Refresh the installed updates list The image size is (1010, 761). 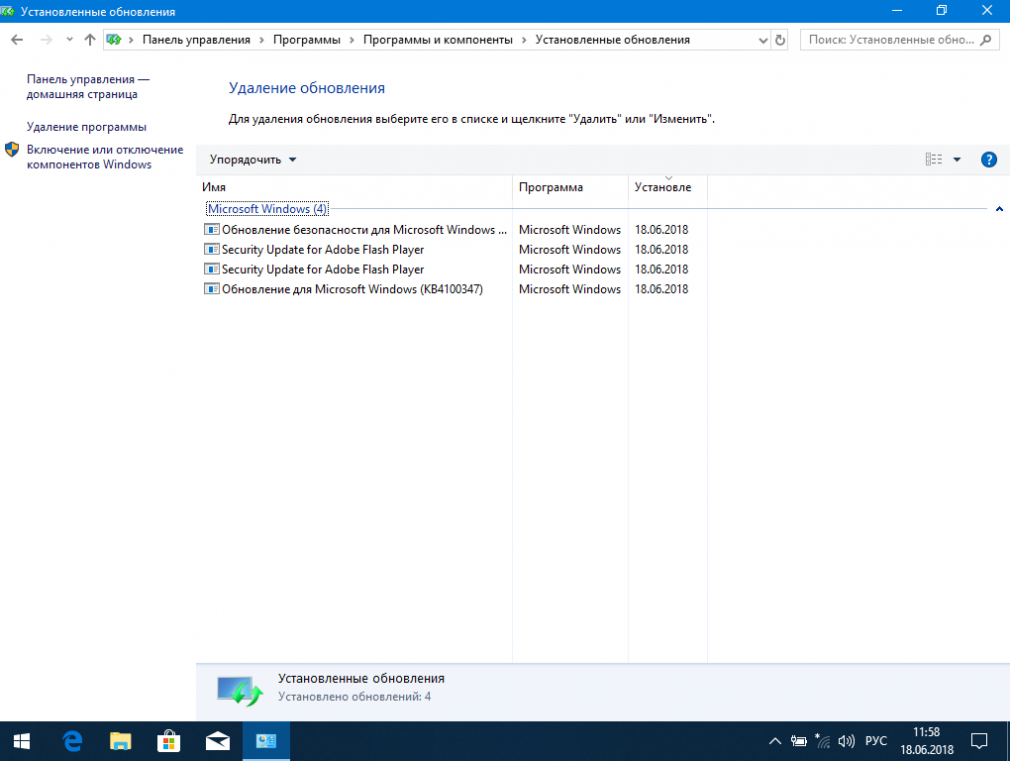click(780, 40)
